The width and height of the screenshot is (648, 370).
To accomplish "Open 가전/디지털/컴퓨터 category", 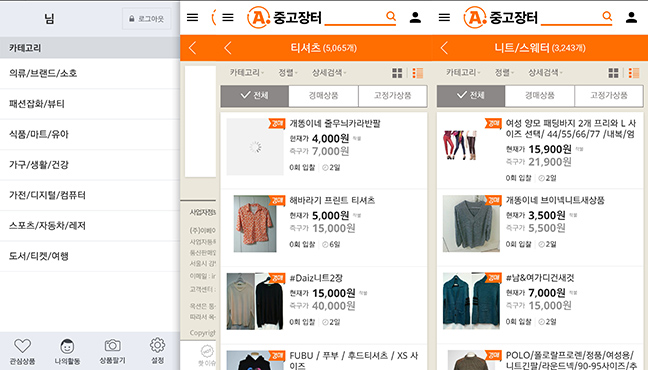I will coord(90,195).
